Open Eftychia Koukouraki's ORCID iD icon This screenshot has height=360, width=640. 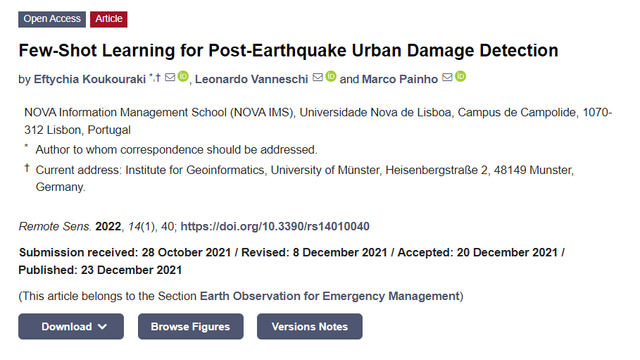point(183,76)
